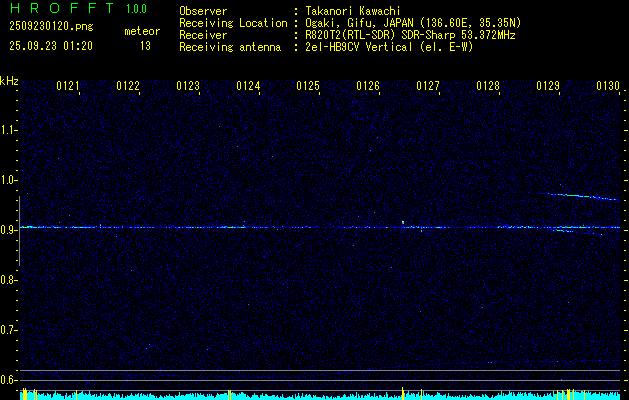The width and height of the screenshot is (629, 400).
Task: Click the kHz axis unit label
Action: click(9, 81)
